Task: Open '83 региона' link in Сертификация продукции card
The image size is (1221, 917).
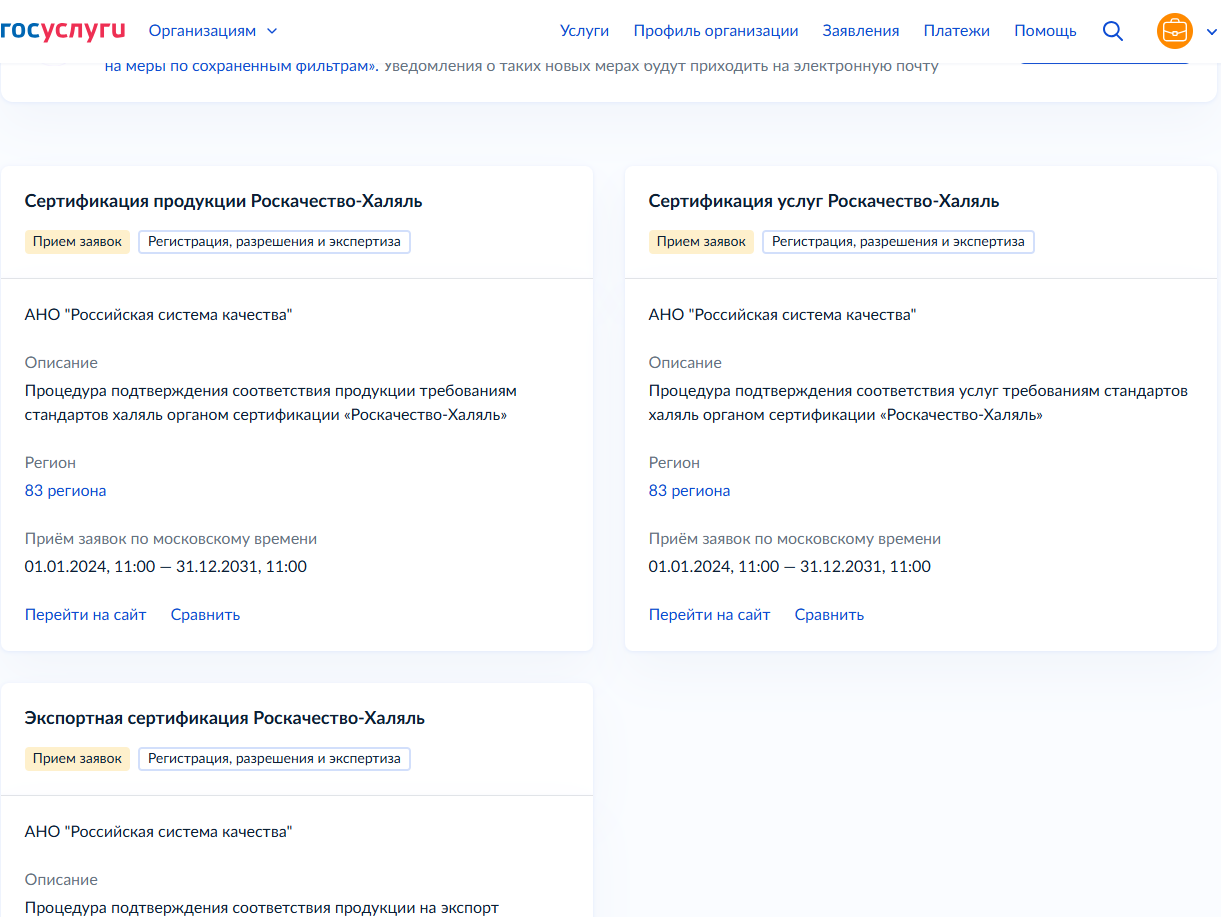Action: [65, 491]
